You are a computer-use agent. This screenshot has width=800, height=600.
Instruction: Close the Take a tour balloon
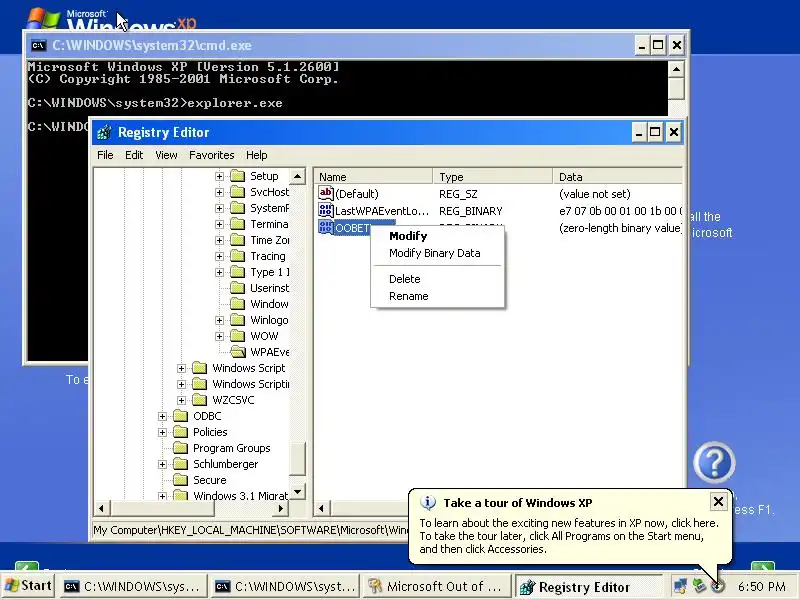(x=718, y=502)
